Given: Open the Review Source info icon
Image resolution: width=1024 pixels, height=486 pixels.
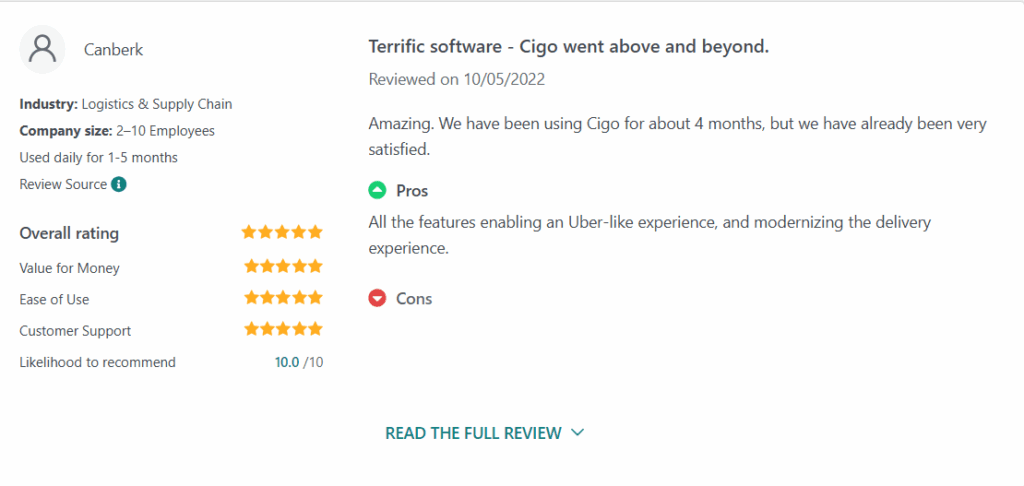Looking at the screenshot, I should click(118, 184).
